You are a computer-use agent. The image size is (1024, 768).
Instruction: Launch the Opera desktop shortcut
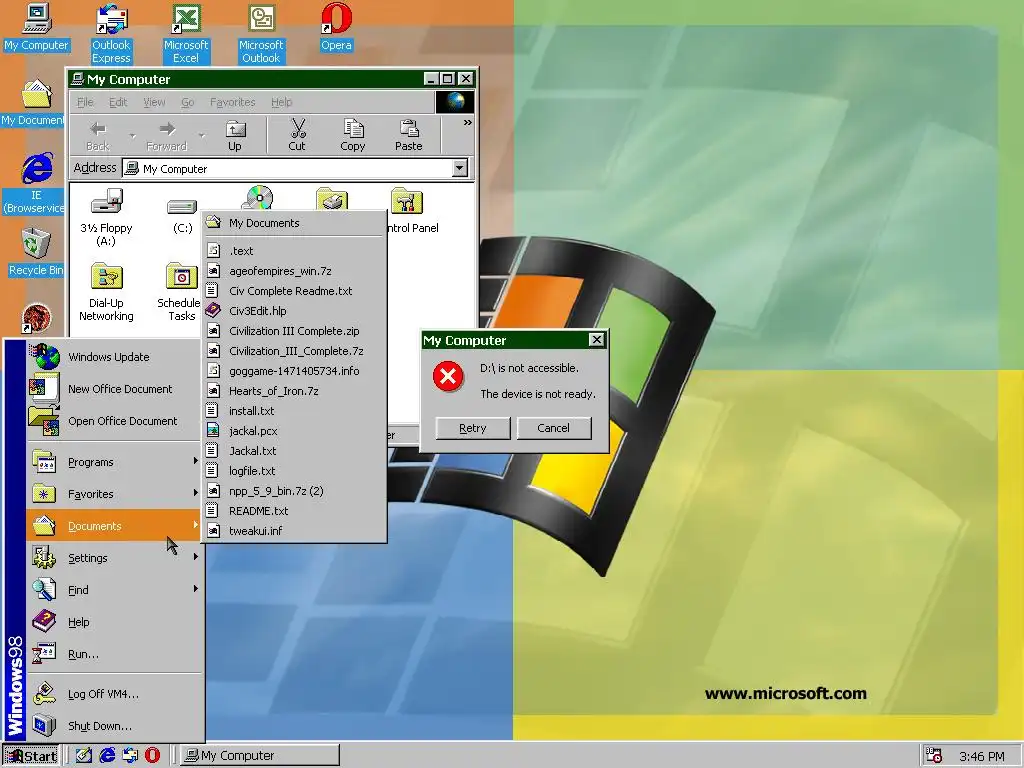[x=336, y=27]
